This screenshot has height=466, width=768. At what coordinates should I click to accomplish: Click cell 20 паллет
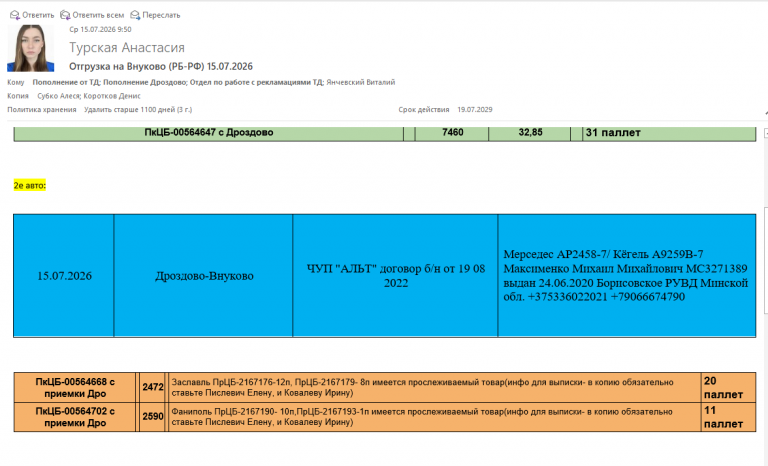pyautogui.click(x=728, y=388)
